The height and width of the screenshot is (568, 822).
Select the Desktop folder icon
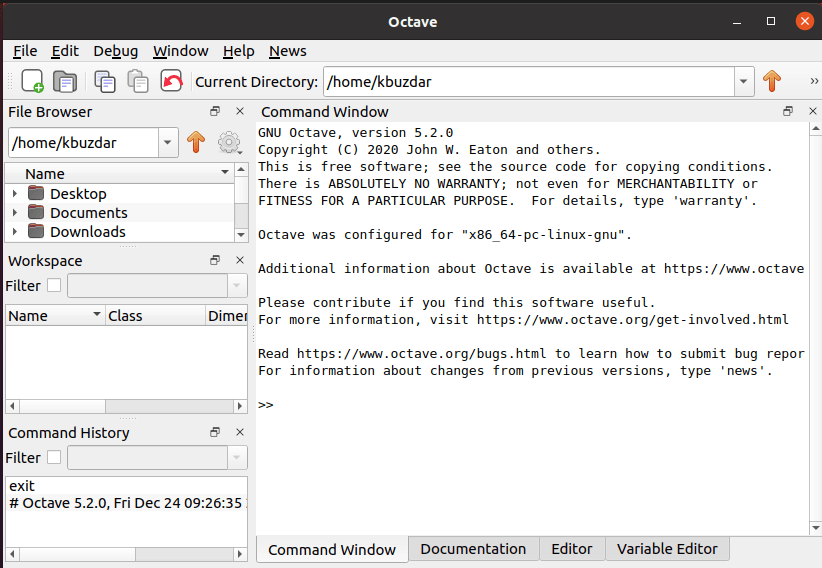click(x=36, y=194)
